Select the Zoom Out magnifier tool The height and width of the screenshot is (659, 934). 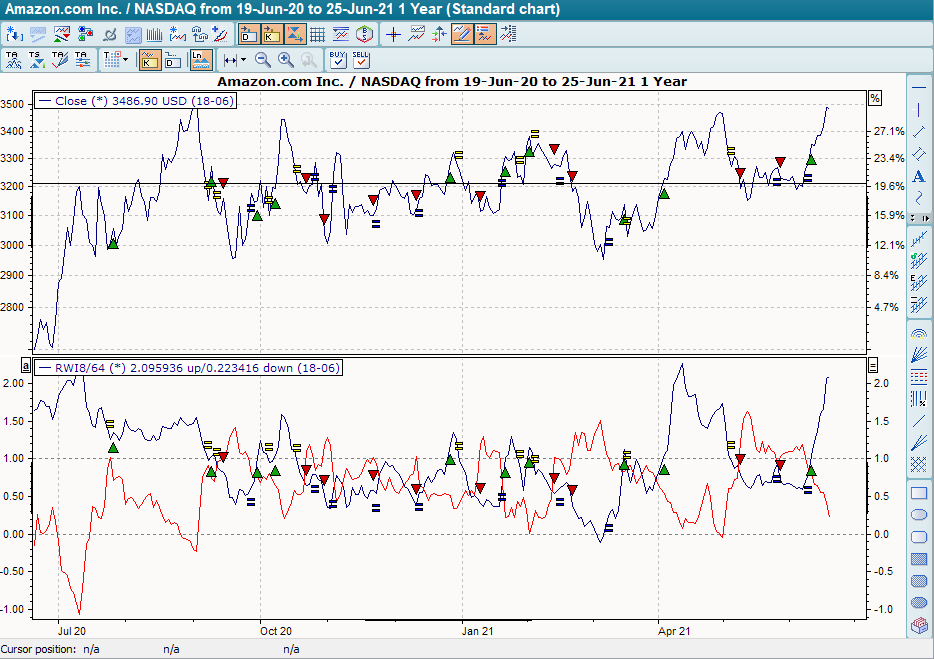point(262,60)
